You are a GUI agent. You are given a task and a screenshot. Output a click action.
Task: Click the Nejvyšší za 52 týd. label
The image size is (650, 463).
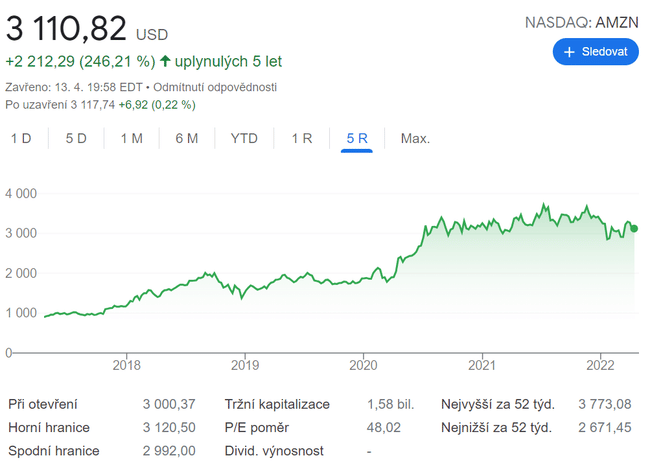pyautogui.click(x=496, y=405)
